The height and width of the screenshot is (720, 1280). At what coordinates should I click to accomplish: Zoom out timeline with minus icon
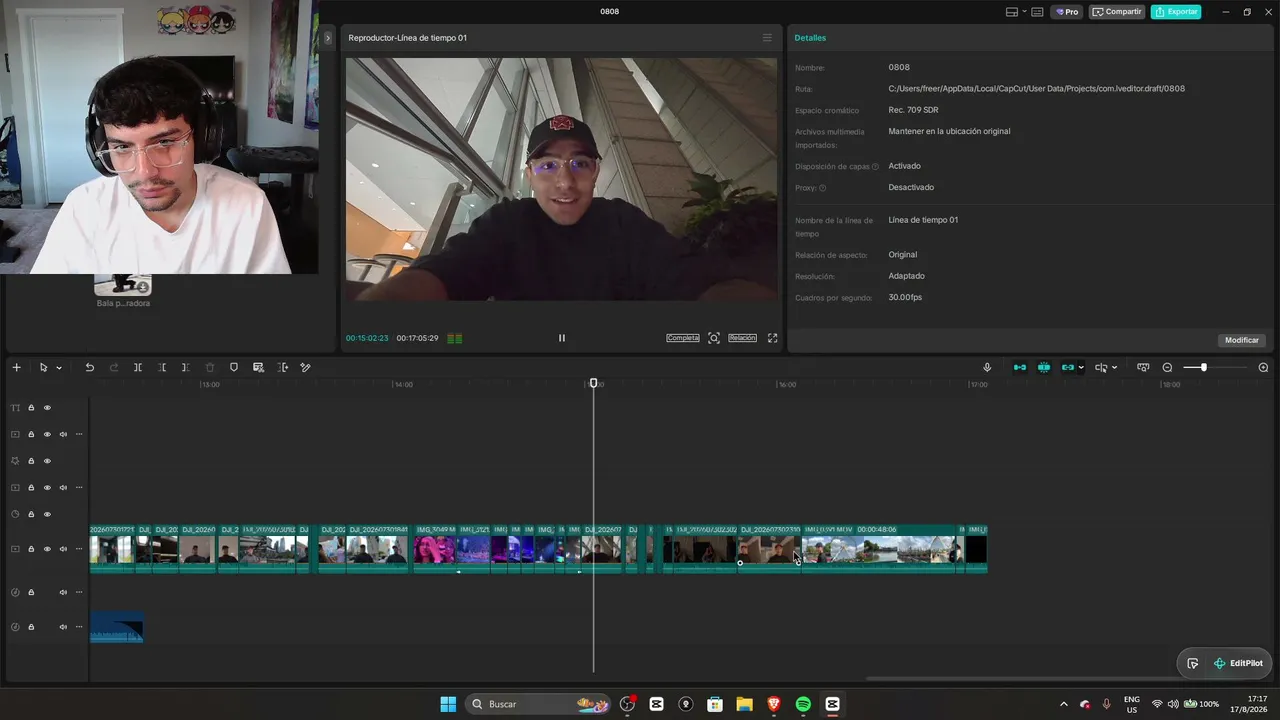(x=1167, y=367)
